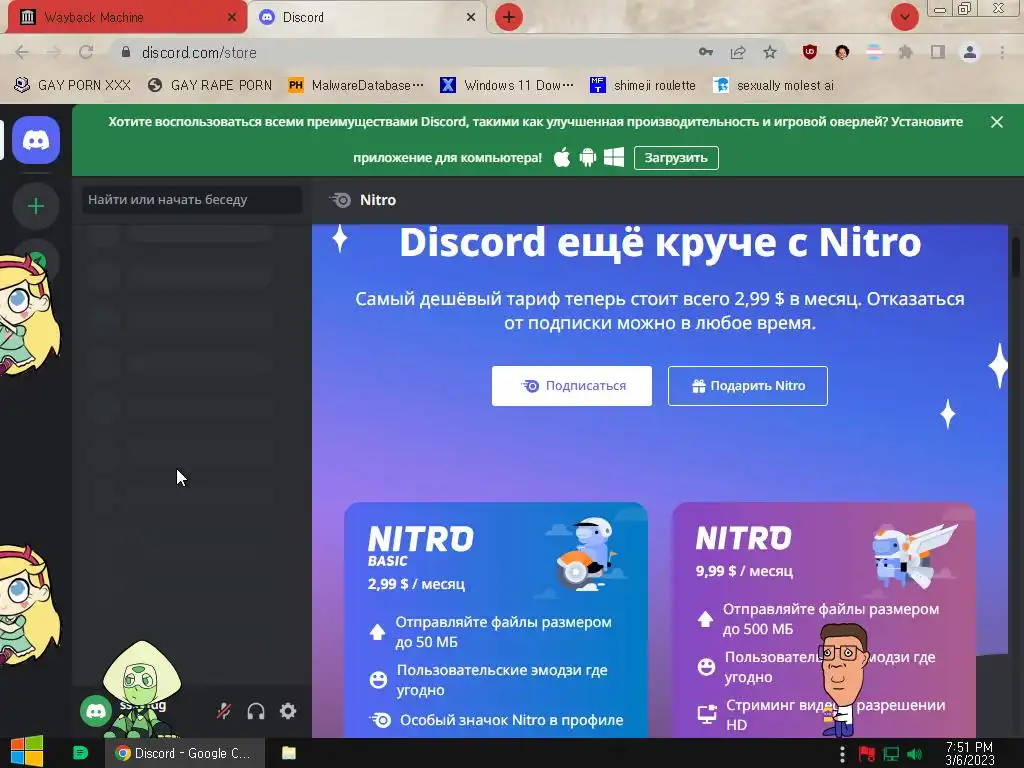Toggle the browser side panel
This screenshot has width=1024, height=768.
coord(938,52)
